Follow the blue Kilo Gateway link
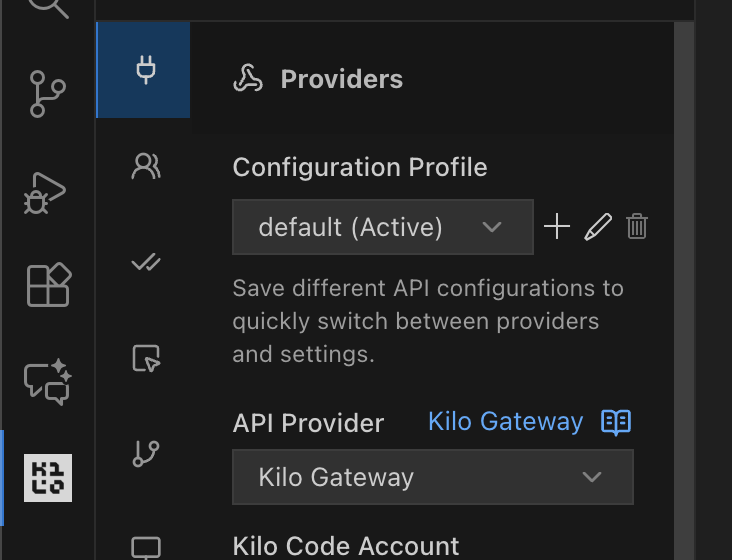Screen dimensions: 732x560 505,422
